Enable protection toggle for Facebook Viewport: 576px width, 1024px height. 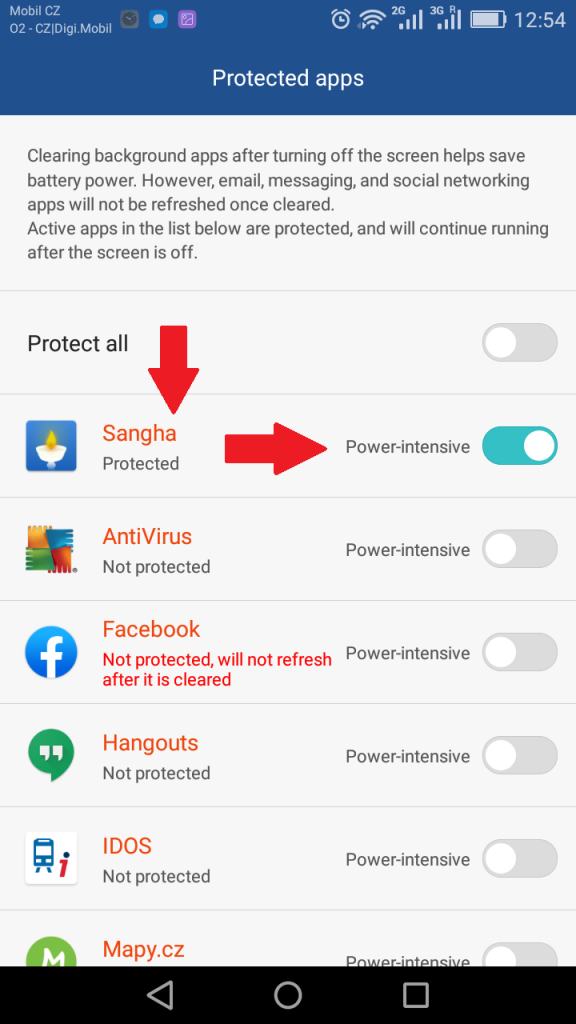[x=520, y=652]
